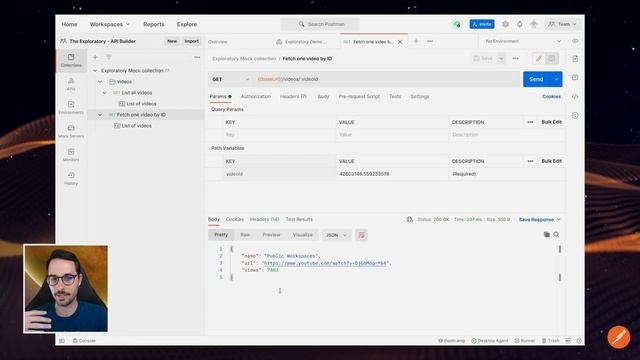The height and width of the screenshot is (360, 640).
Task: Open the Save button dropdown arrow
Action: [x=501, y=59]
